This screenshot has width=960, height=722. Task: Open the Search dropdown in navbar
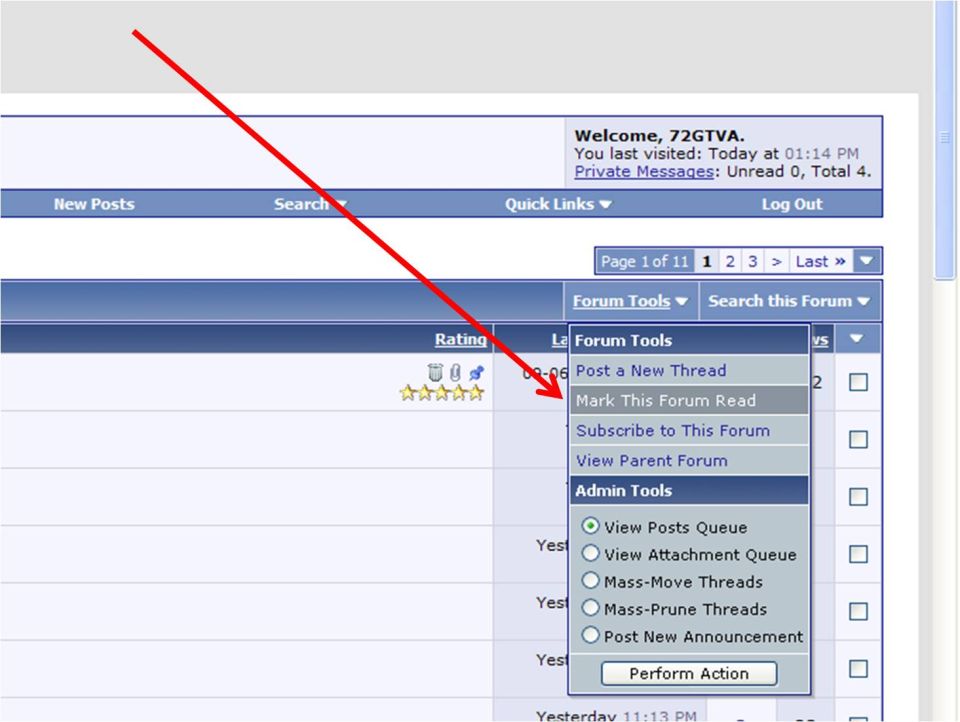click(x=310, y=204)
